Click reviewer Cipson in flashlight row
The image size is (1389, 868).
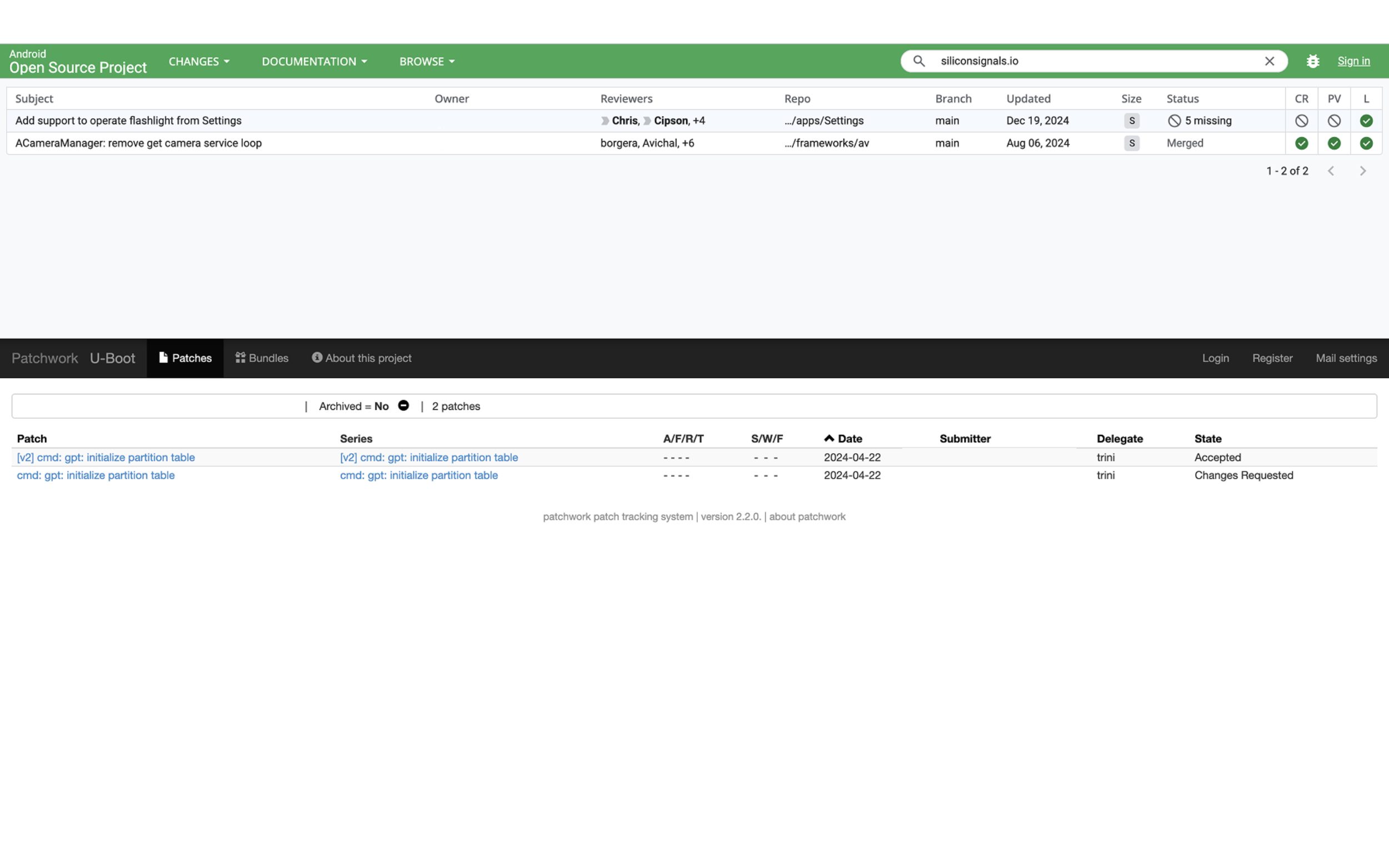tap(671, 121)
